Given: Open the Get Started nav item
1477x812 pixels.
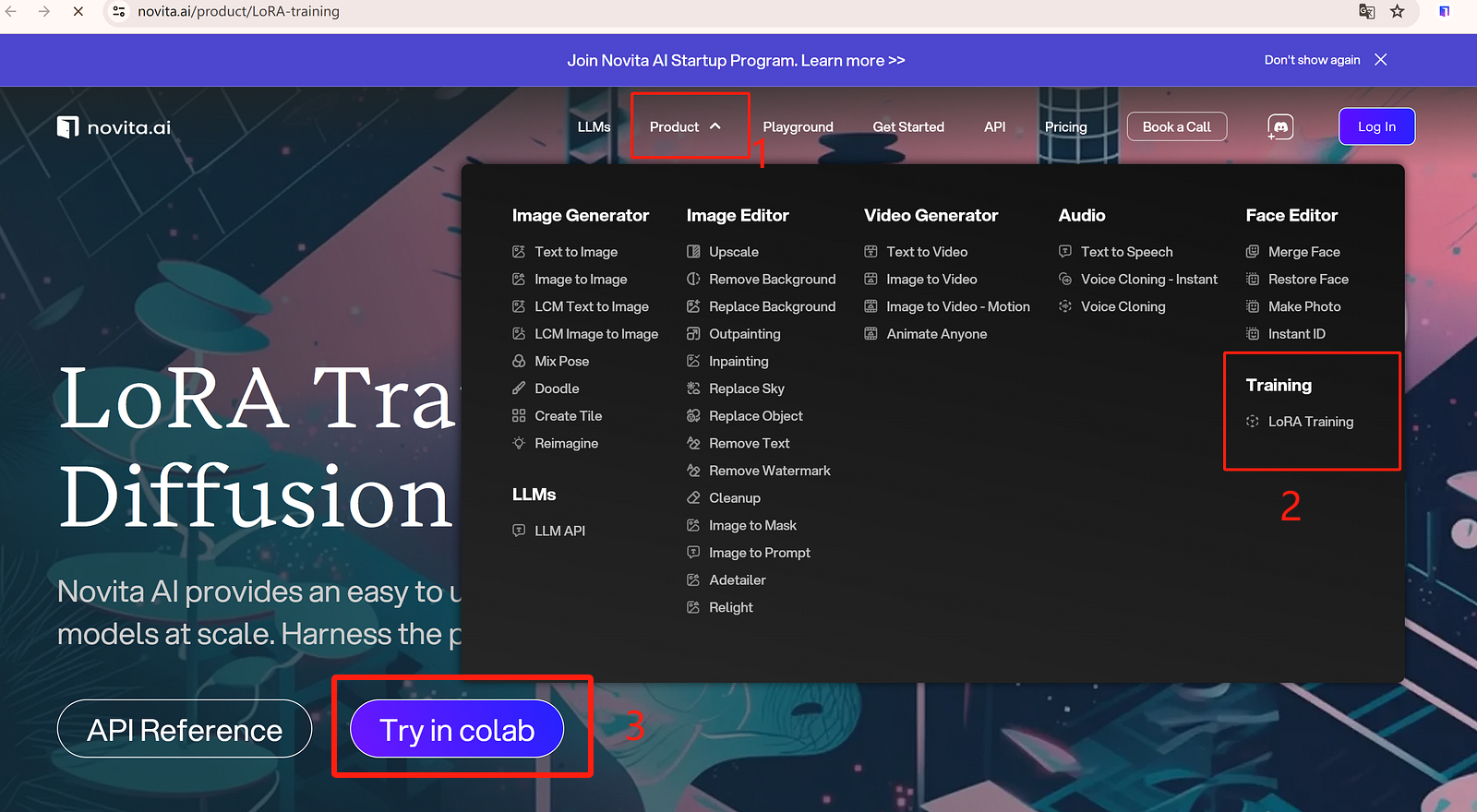Looking at the screenshot, I should tap(908, 127).
